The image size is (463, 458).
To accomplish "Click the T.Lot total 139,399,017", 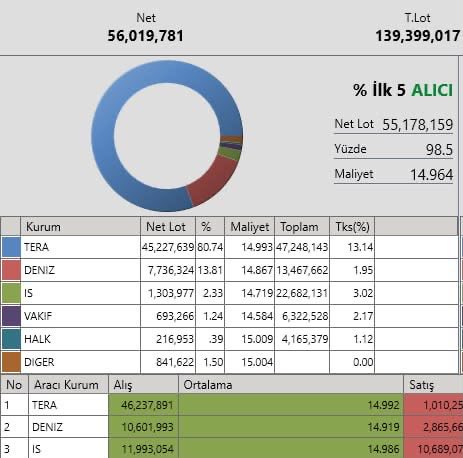I will click(418, 36).
